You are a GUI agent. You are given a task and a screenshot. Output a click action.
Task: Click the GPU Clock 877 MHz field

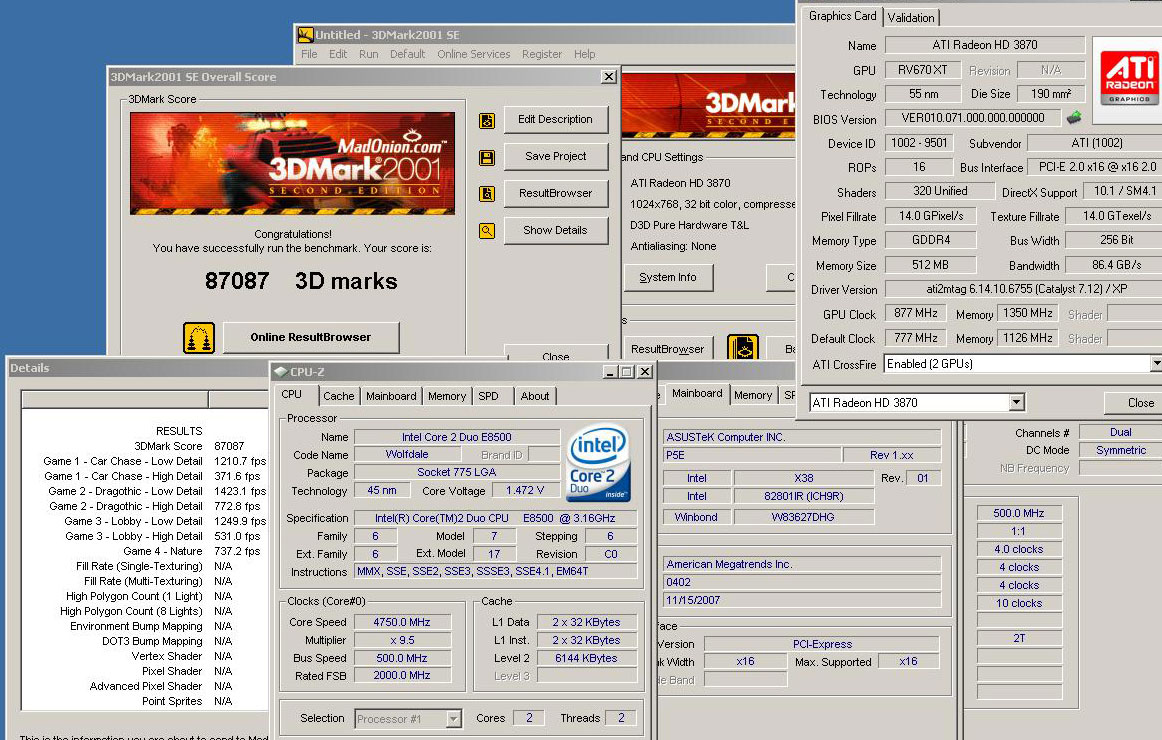pos(915,313)
